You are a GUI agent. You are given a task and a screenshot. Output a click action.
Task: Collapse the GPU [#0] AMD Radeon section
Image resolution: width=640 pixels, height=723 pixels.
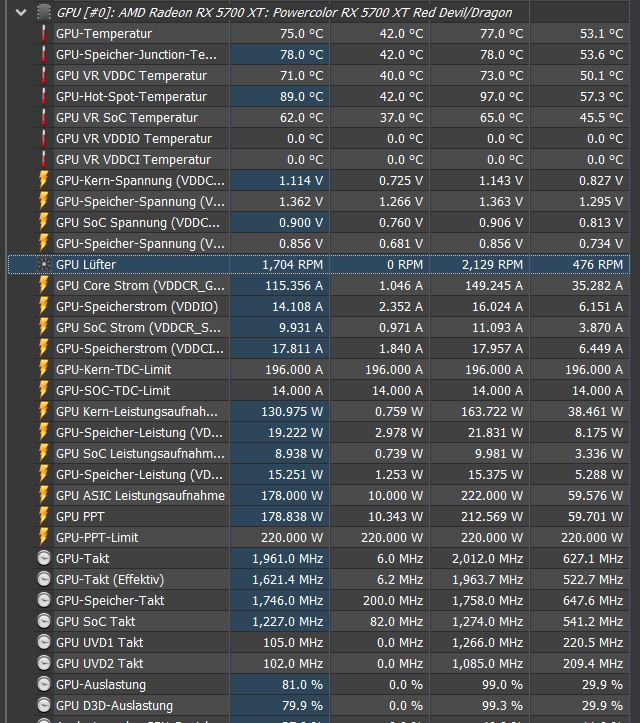(x=21, y=12)
